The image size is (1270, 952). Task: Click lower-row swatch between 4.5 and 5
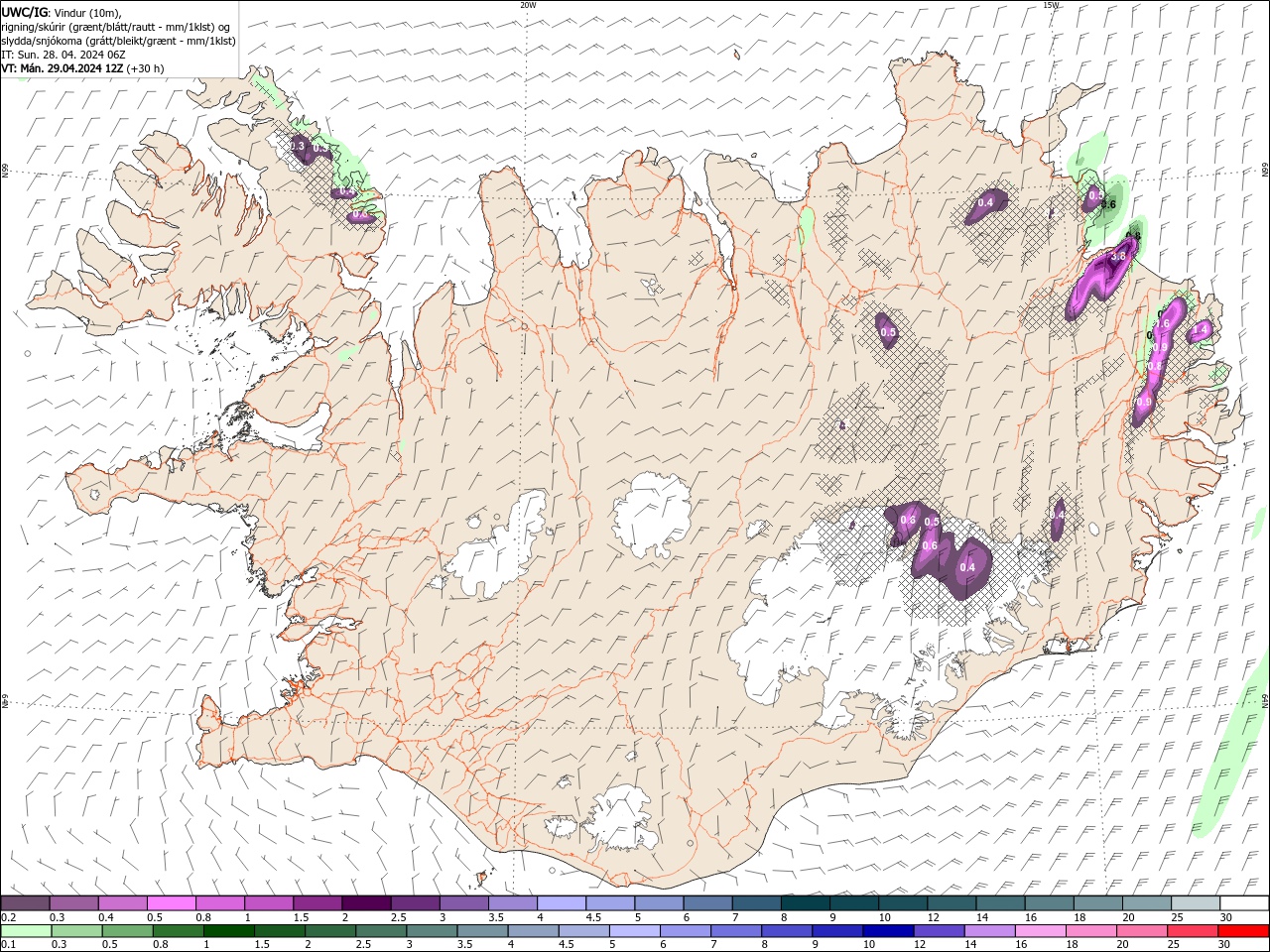(x=583, y=931)
